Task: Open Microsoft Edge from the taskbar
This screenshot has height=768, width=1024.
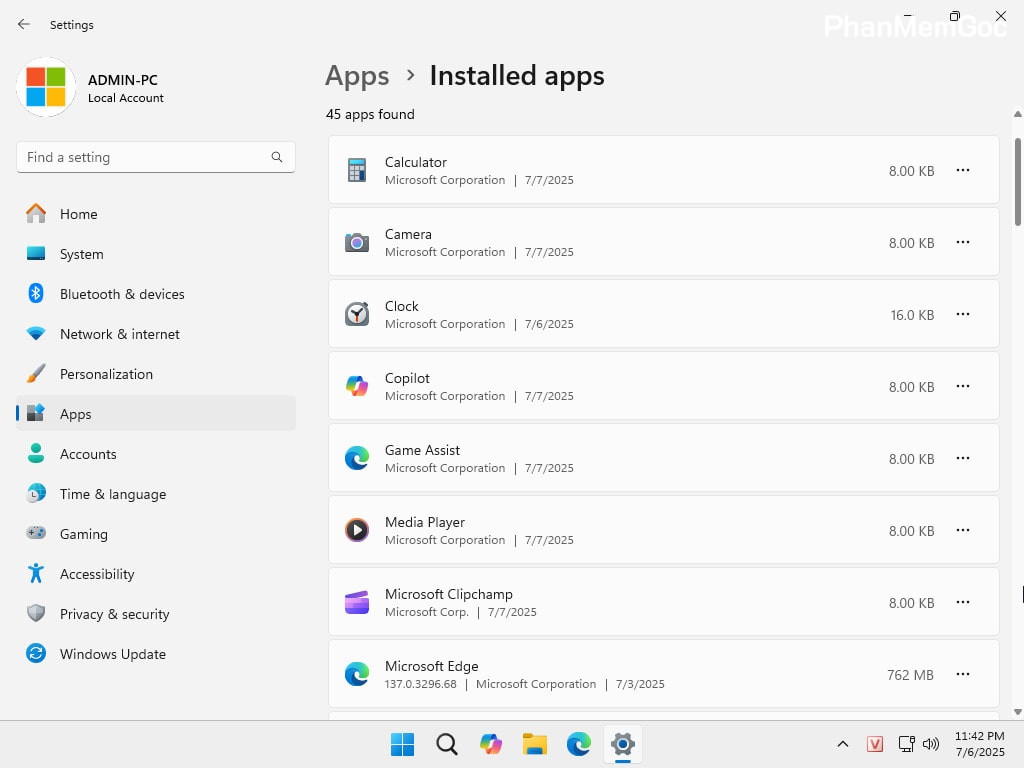Action: point(578,744)
